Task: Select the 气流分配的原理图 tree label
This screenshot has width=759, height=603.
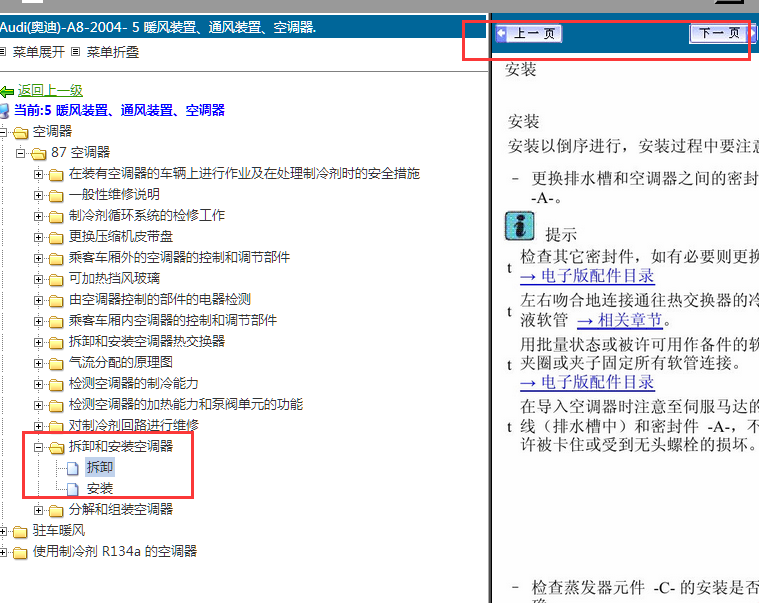Action: [121, 362]
